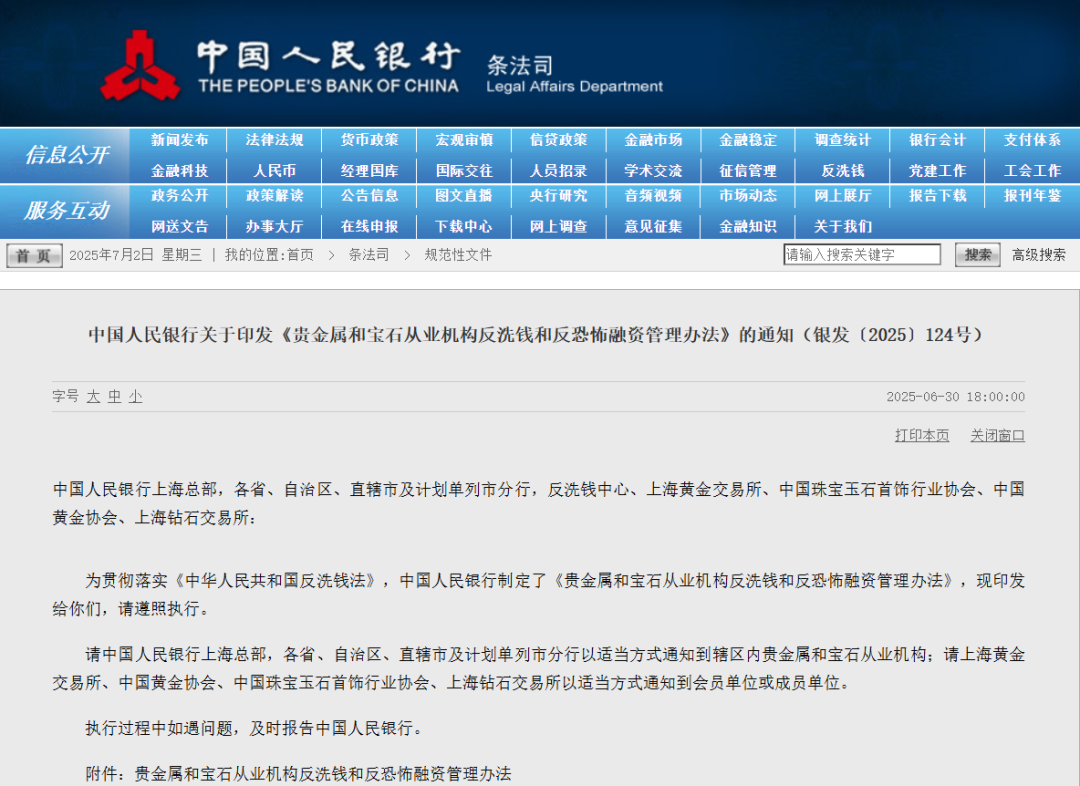
Task: Select 意见征集 navigation item
Action: 653,226
